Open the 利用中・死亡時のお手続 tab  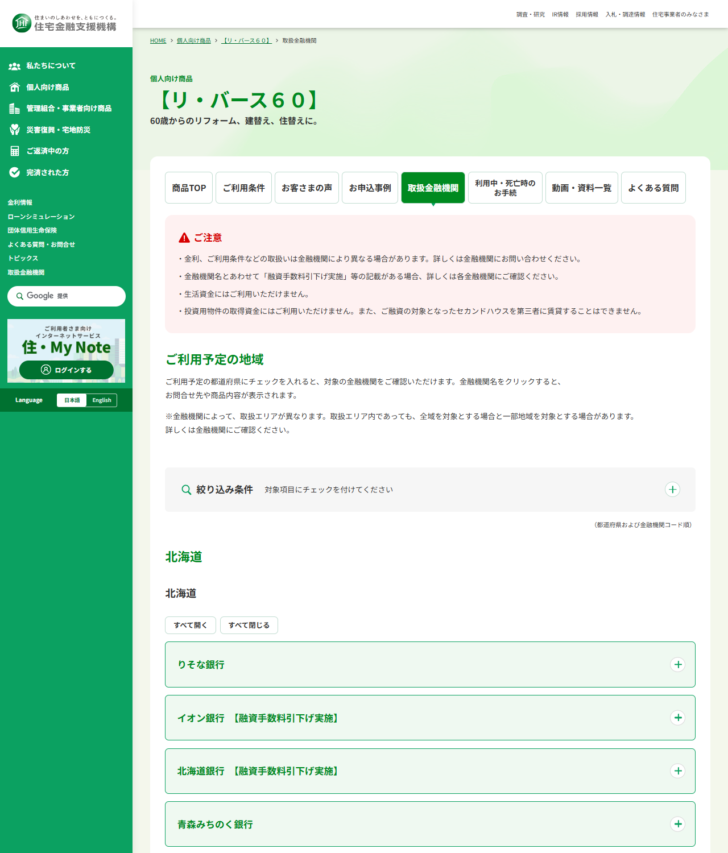(505, 188)
